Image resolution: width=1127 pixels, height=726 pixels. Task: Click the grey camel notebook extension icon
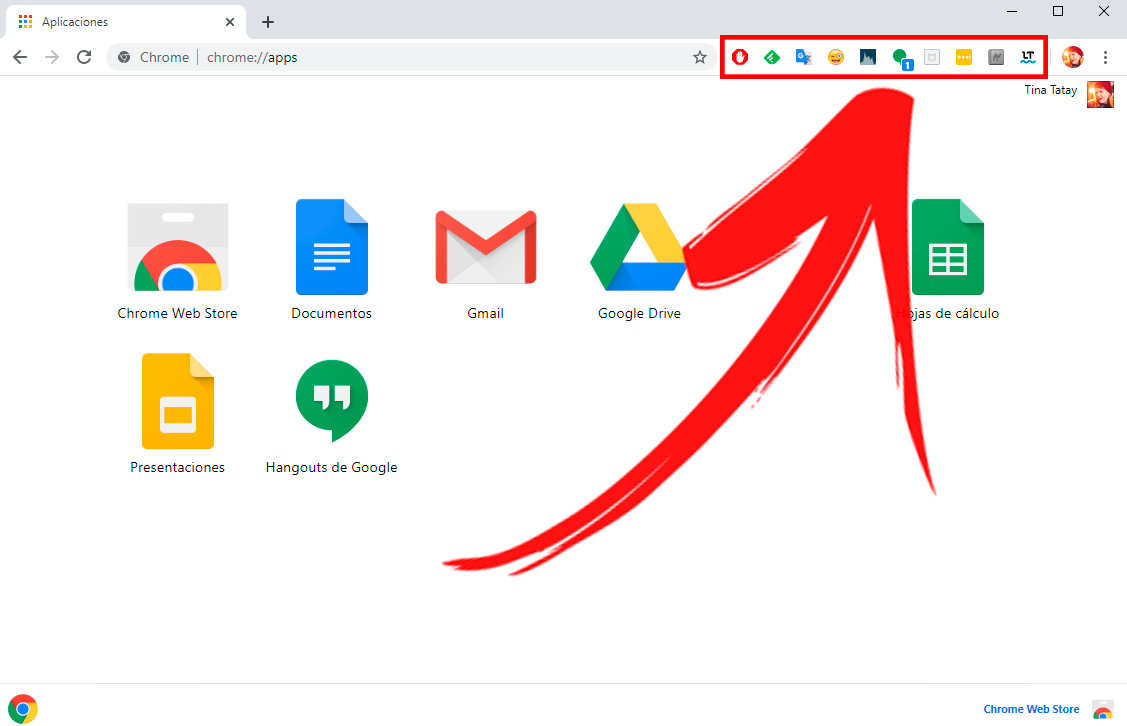pyautogui.click(x=996, y=57)
